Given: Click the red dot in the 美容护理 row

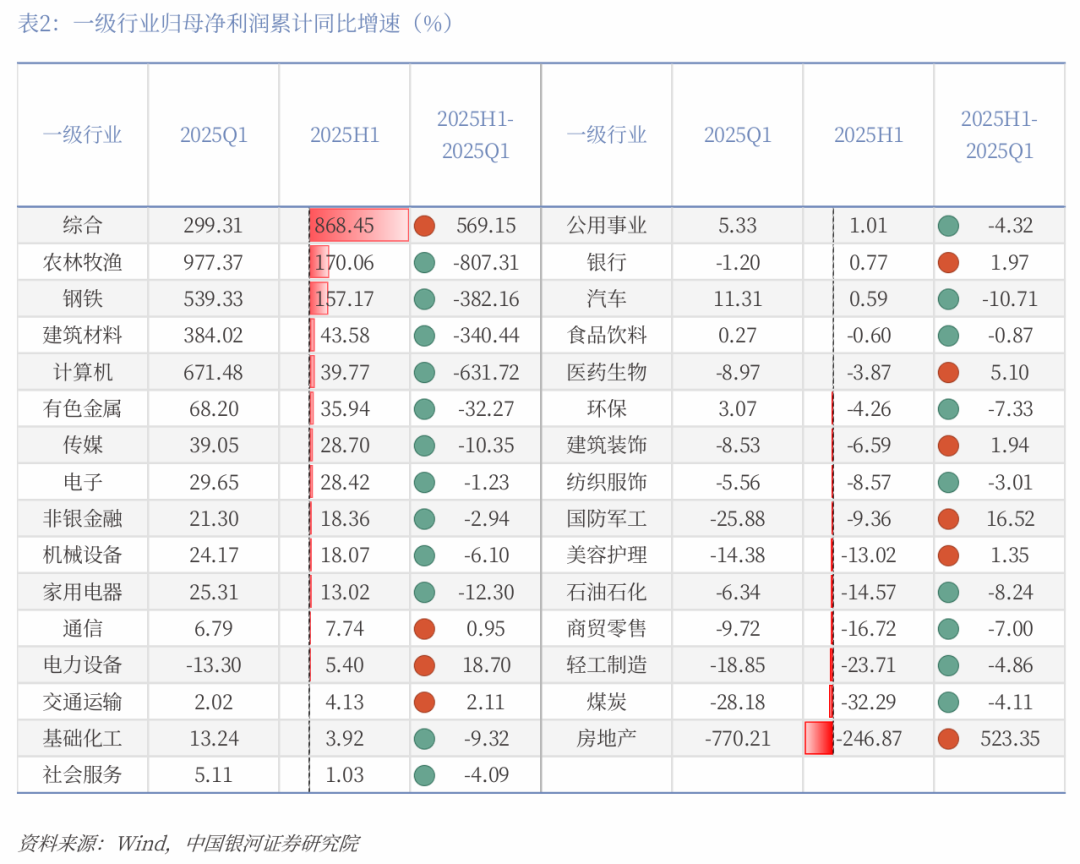Looking at the screenshot, I should point(948,555).
